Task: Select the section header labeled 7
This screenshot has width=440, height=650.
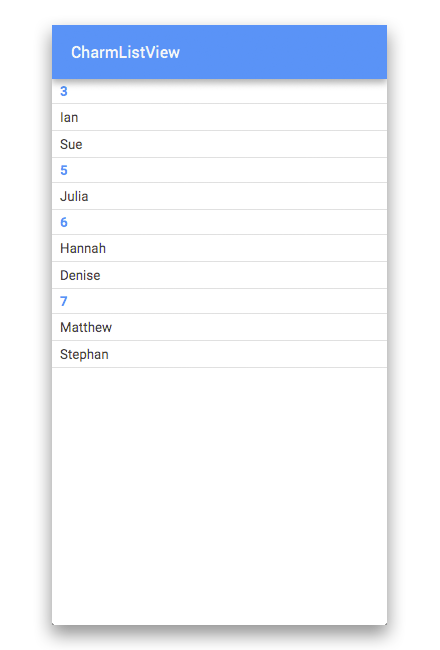Action: click(x=219, y=301)
